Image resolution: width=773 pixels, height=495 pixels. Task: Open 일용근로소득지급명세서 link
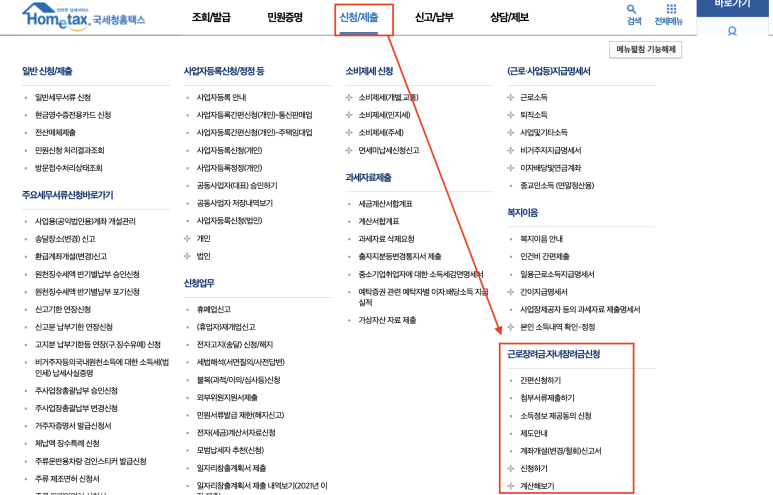557,274
